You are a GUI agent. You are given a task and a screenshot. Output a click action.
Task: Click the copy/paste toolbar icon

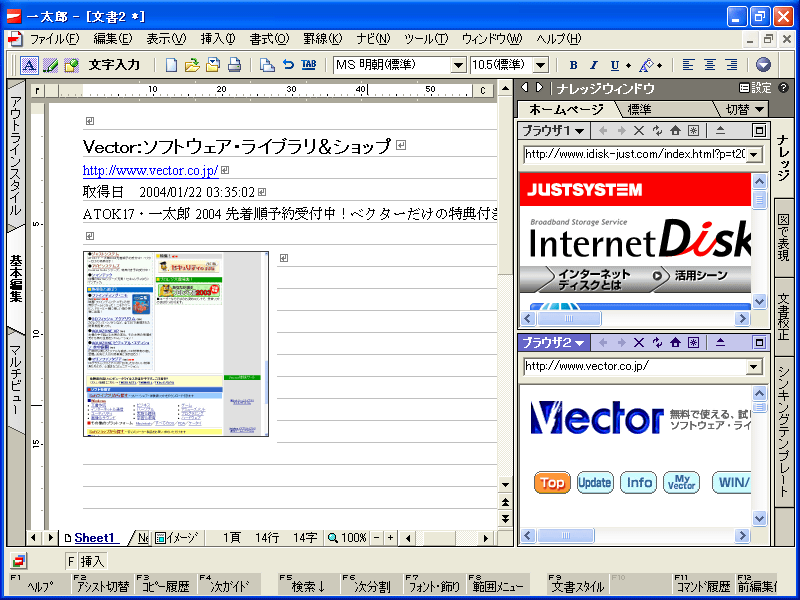(x=267, y=65)
